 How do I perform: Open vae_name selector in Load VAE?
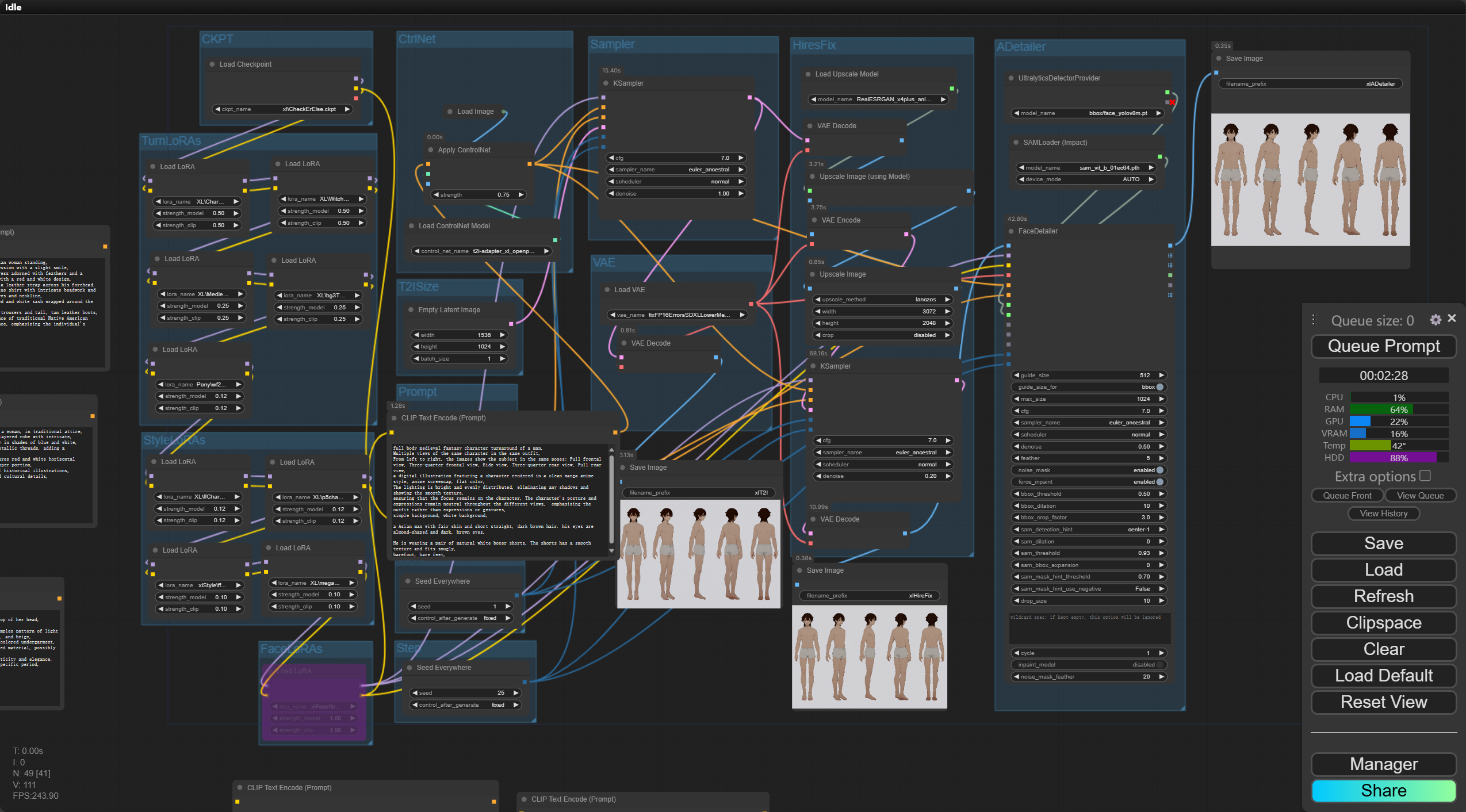677,315
